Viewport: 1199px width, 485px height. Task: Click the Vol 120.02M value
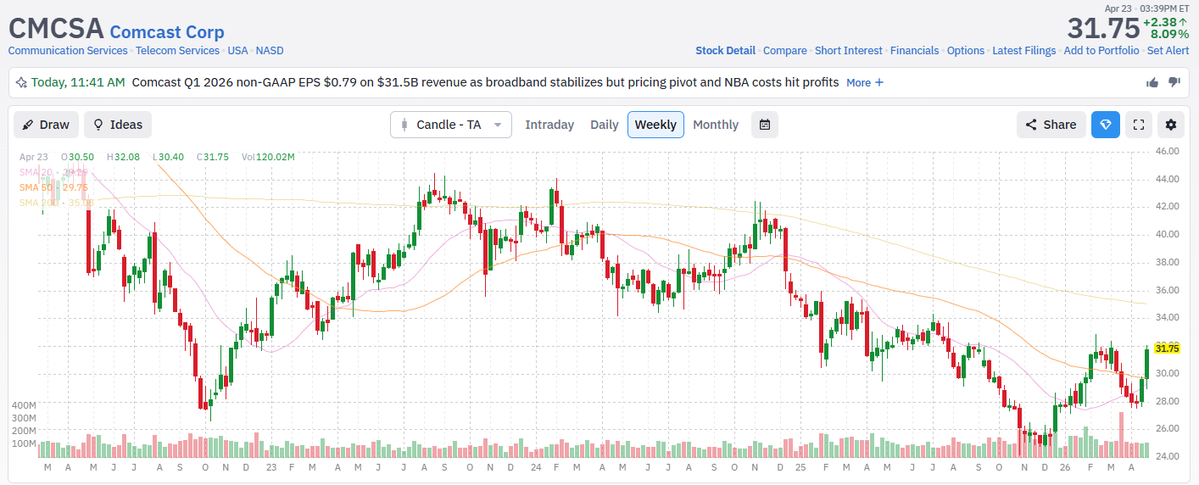click(268, 157)
